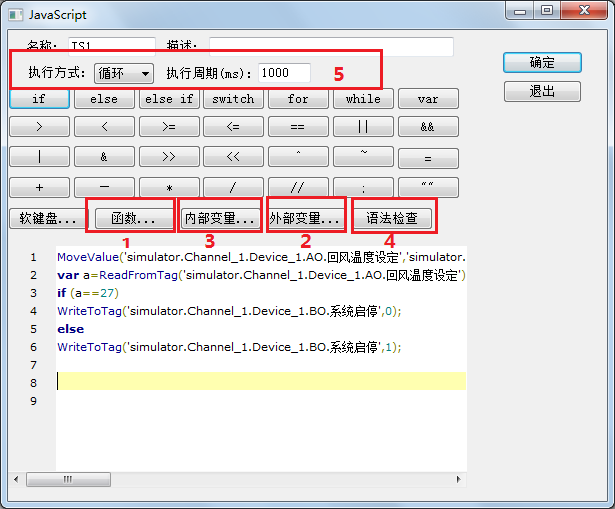
Task: Click the MoveValue code on line 1
Action: [261, 257]
